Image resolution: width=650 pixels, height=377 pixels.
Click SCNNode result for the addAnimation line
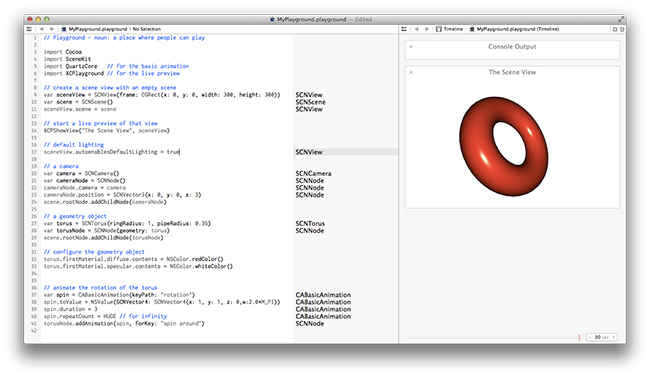(x=310, y=323)
